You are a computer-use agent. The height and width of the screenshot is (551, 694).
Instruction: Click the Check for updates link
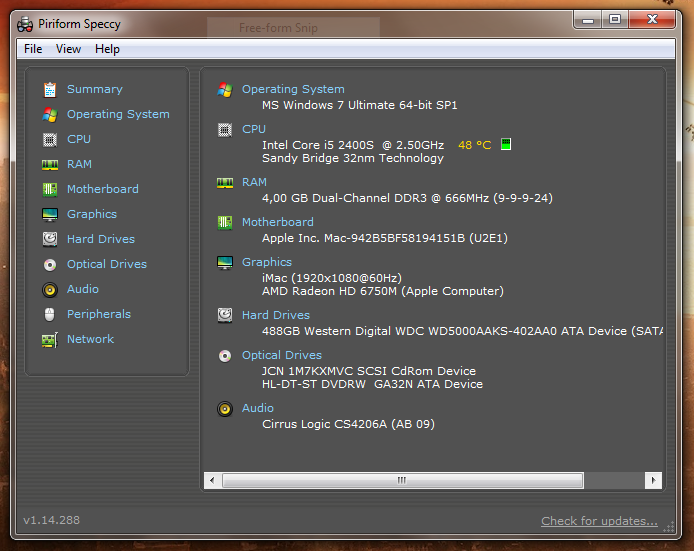(599, 521)
